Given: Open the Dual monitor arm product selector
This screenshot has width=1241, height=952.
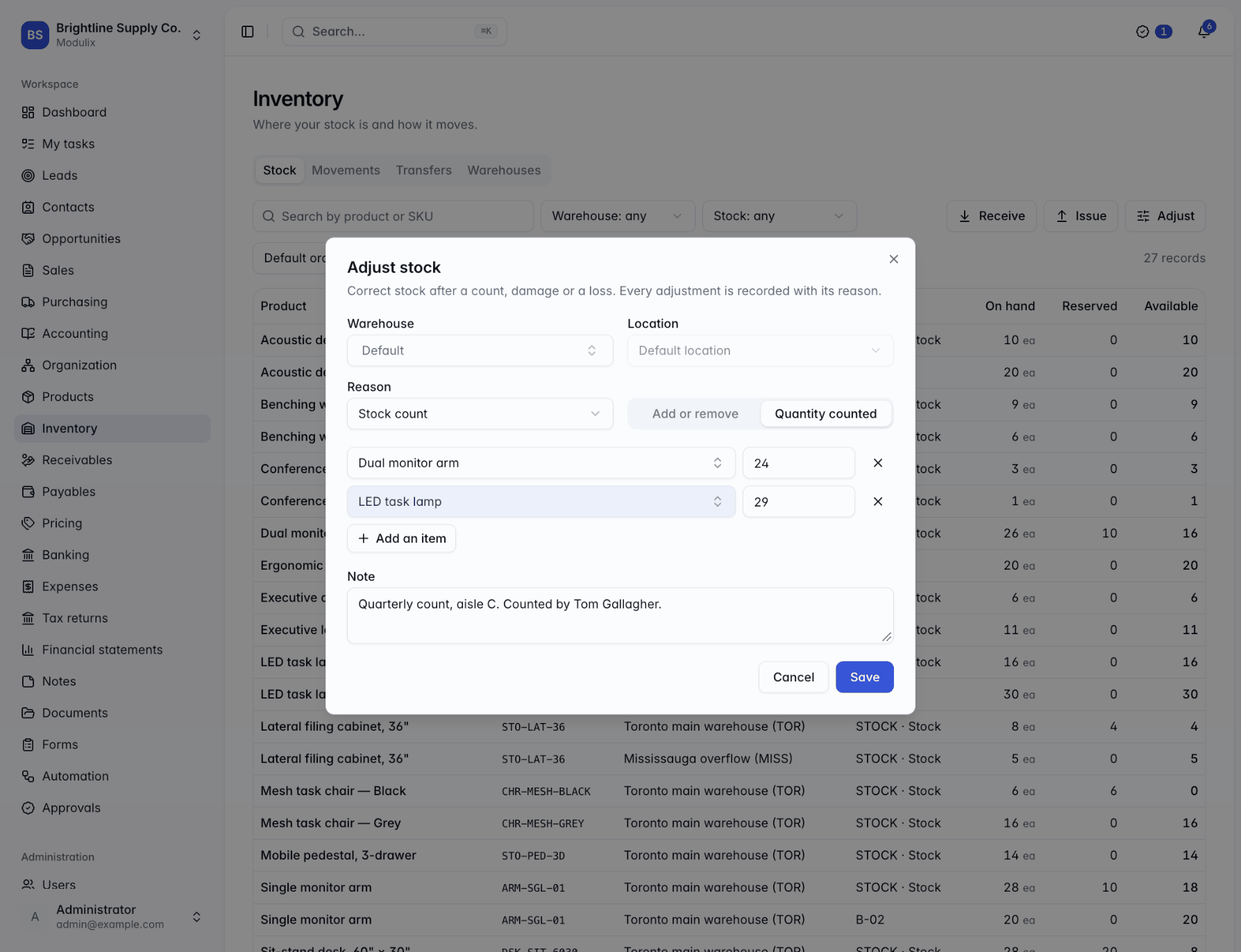Looking at the screenshot, I should [541, 463].
